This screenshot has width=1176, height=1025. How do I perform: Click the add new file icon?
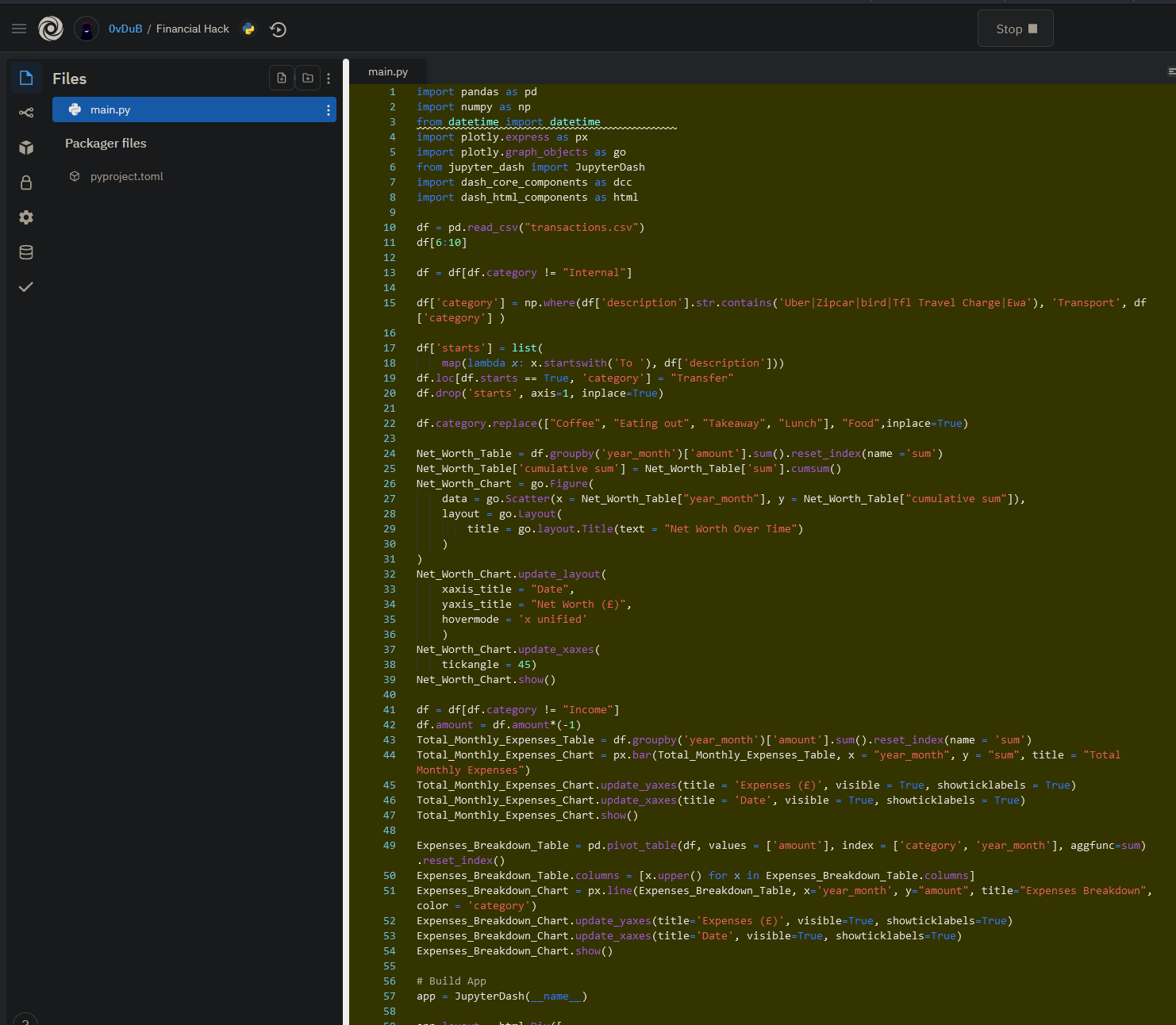282,78
